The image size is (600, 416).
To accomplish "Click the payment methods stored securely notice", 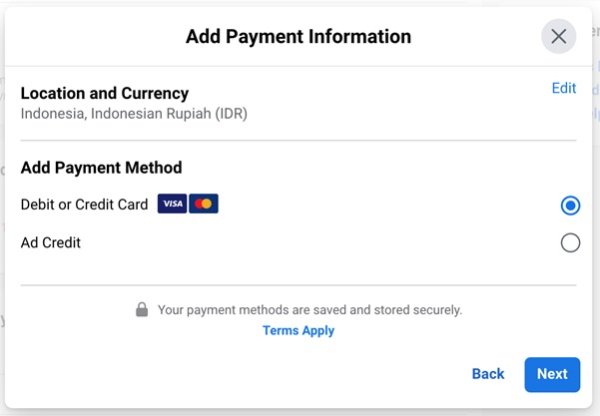I will [x=310, y=310].
